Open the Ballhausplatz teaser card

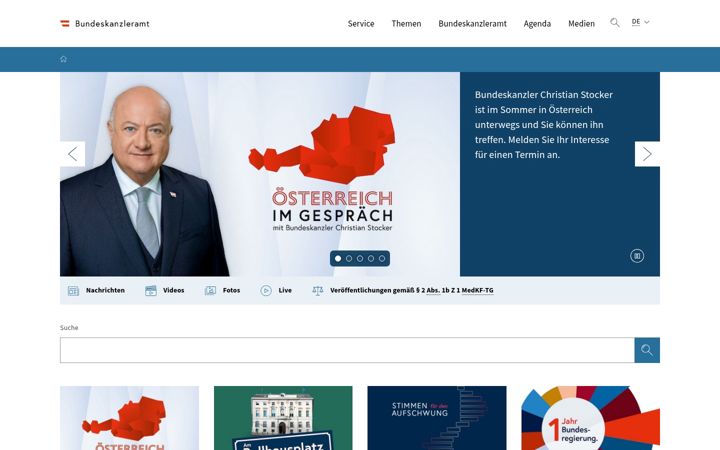[283, 418]
